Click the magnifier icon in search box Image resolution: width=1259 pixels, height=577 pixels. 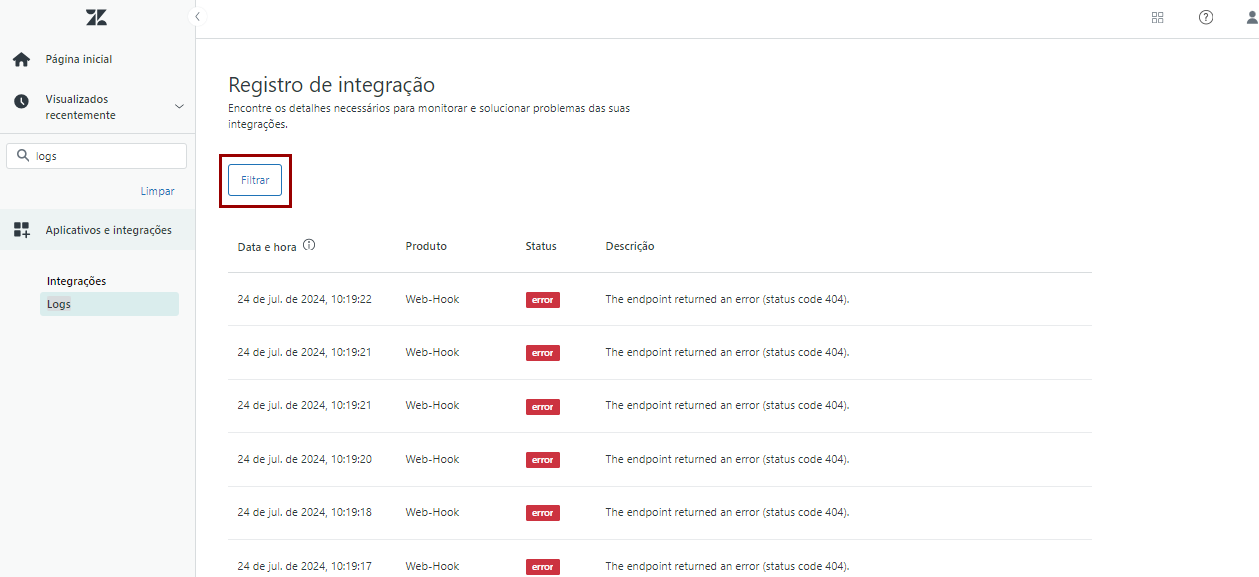point(23,156)
